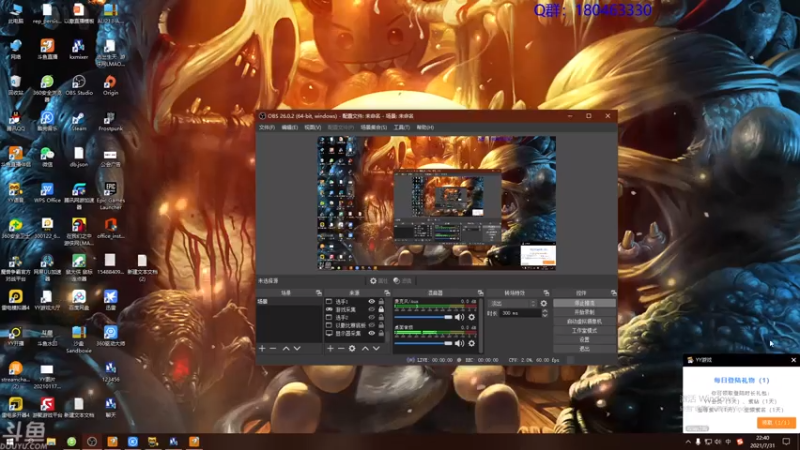The width and height of the screenshot is (800, 450).
Task: Toggle lock on 显示器采集 source
Action: 381,333
